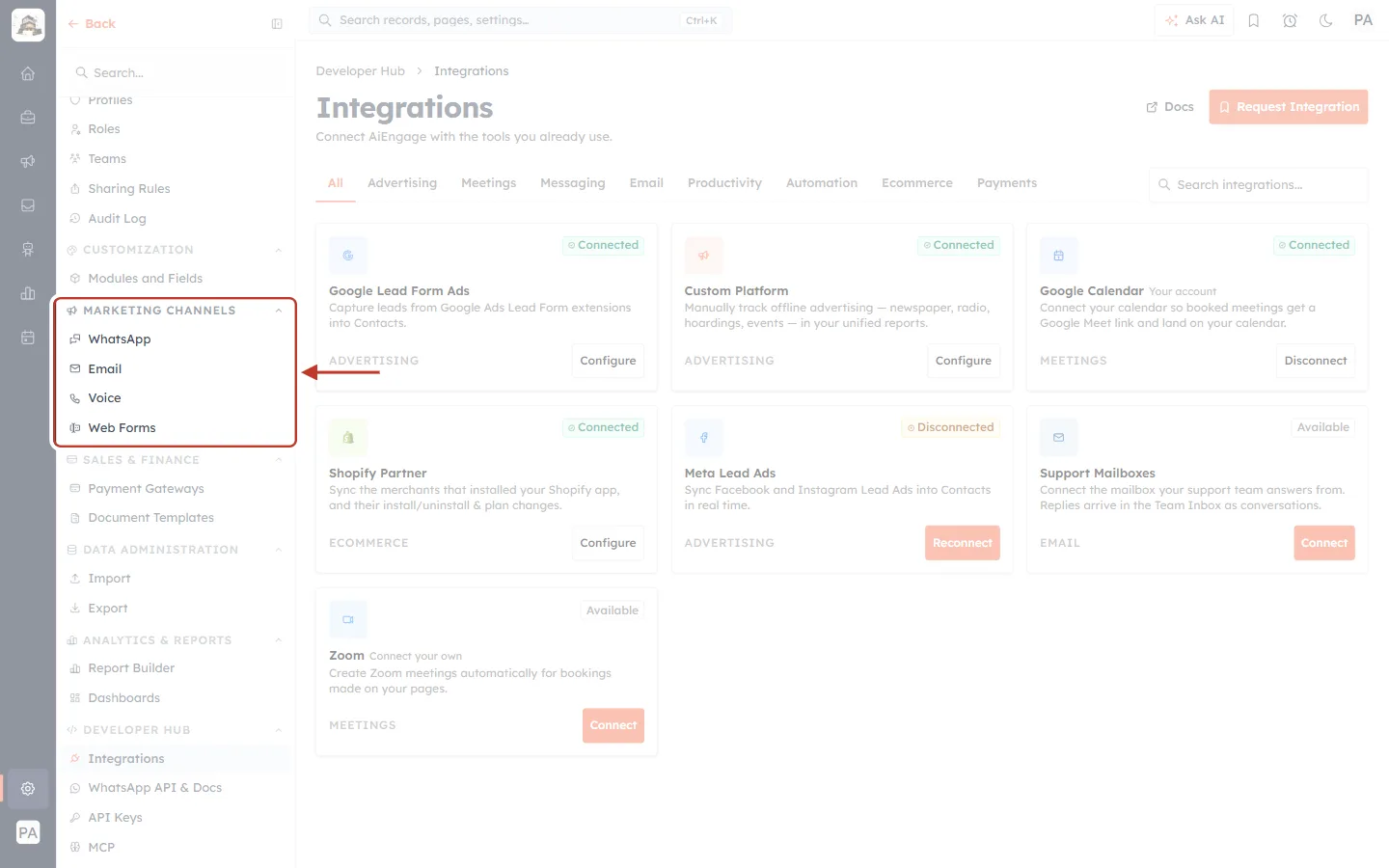The width and height of the screenshot is (1389, 868).
Task: Collapse the Developer Hub section chevron
Action: tap(279, 730)
